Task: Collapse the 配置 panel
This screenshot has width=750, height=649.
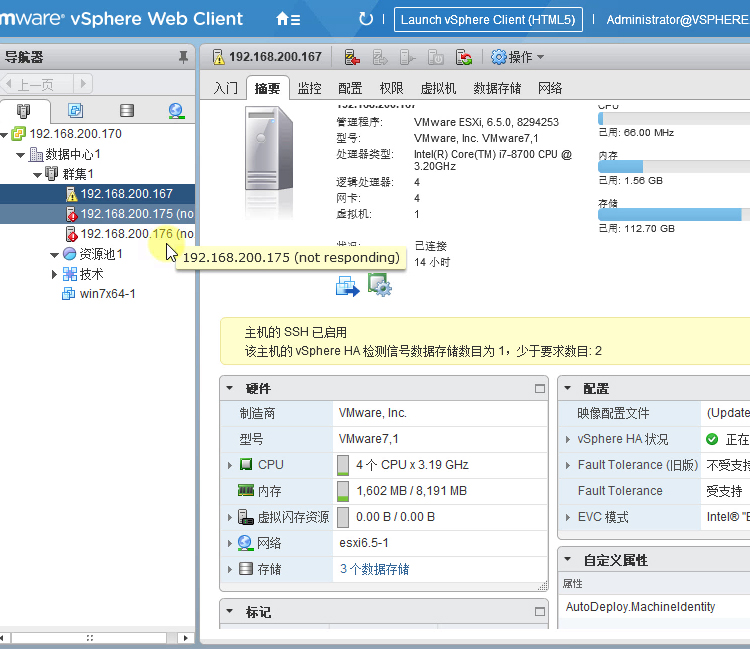Action: 567,388
